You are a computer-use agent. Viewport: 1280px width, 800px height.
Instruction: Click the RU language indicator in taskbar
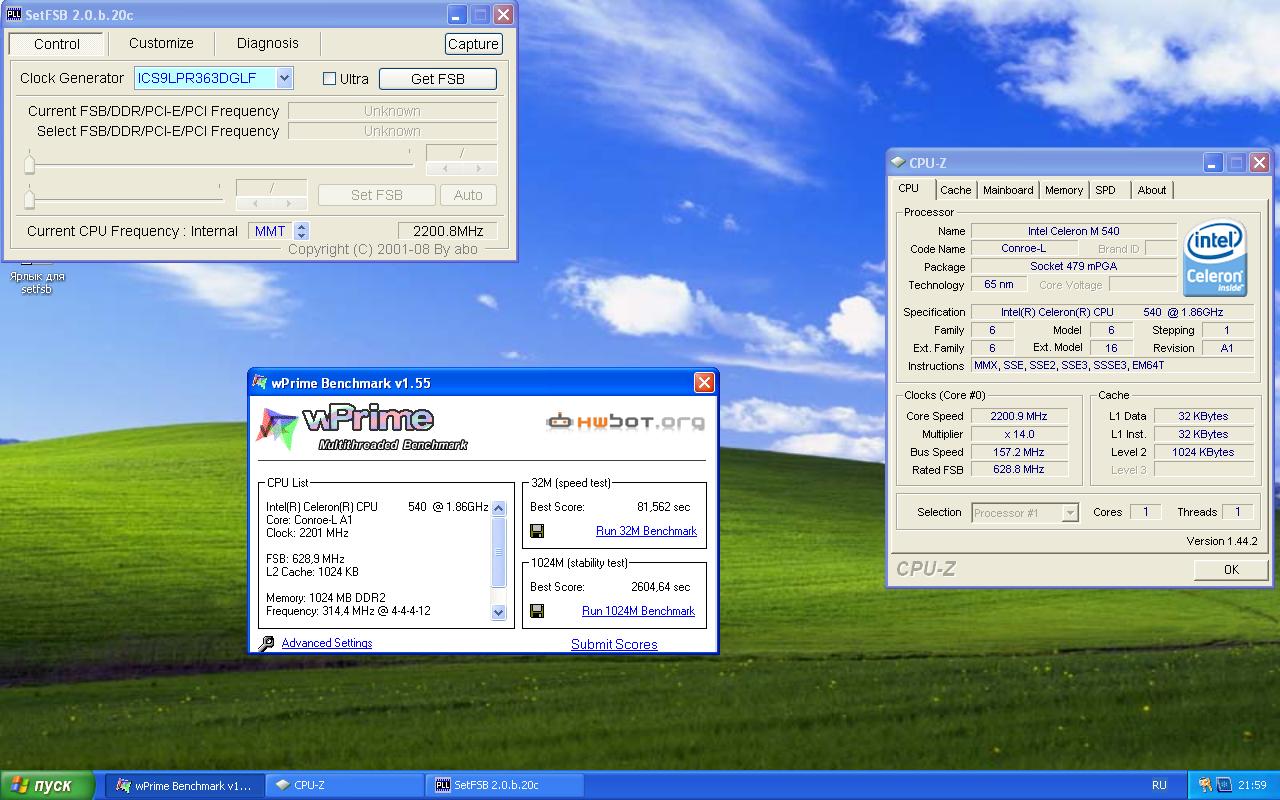1159,785
